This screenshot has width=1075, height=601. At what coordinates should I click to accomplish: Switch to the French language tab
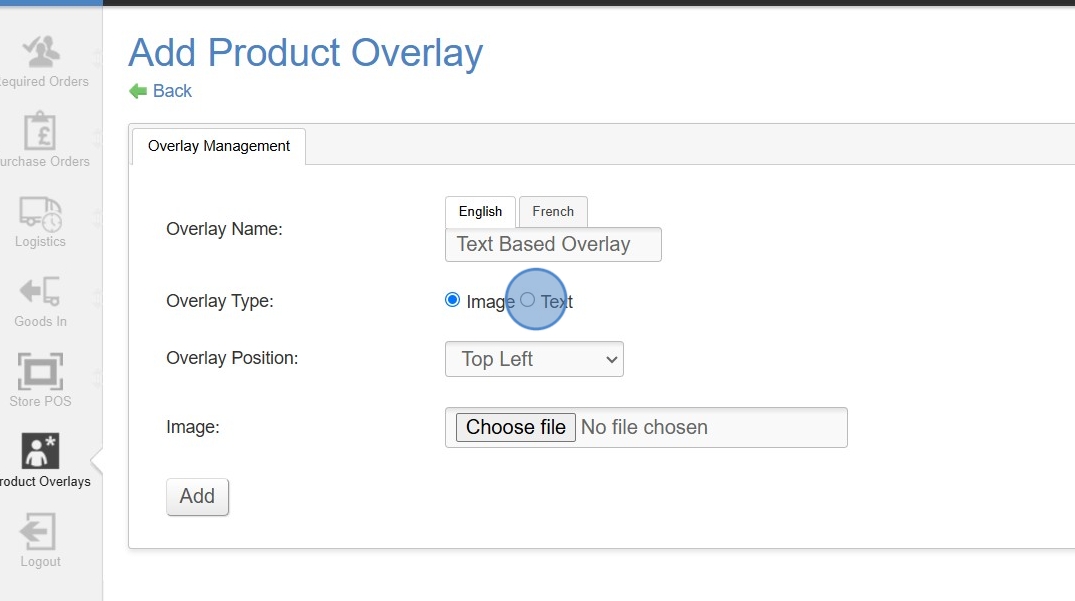553,212
